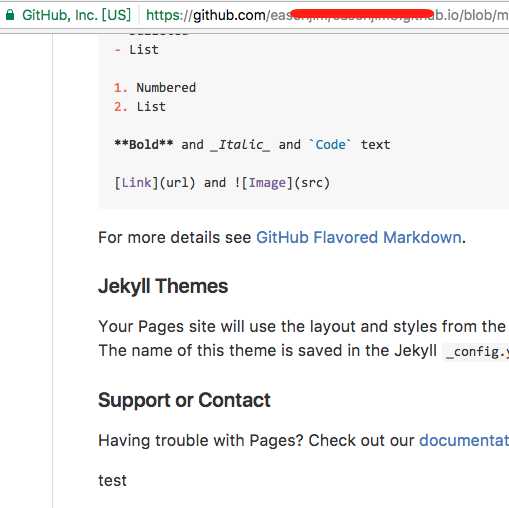Open the GitHub Flavored Markdown link
The height and width of the screenshot is (508, 509).
(359, 237)
